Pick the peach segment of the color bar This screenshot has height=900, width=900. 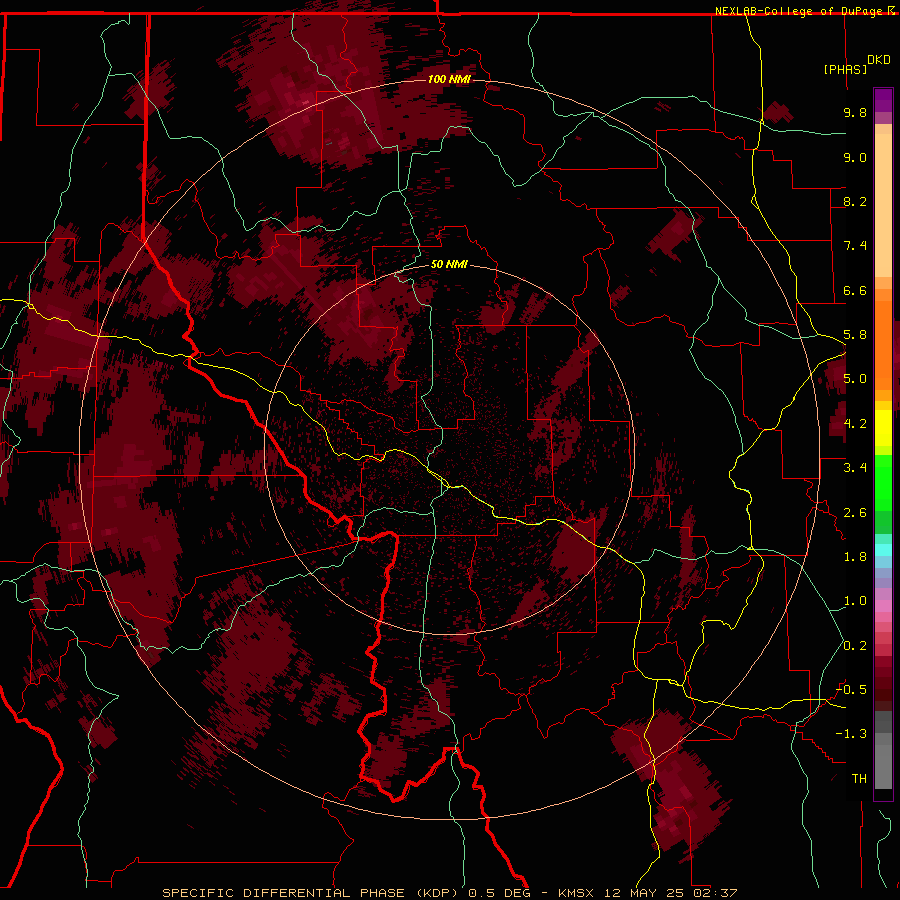pos(883,205)
